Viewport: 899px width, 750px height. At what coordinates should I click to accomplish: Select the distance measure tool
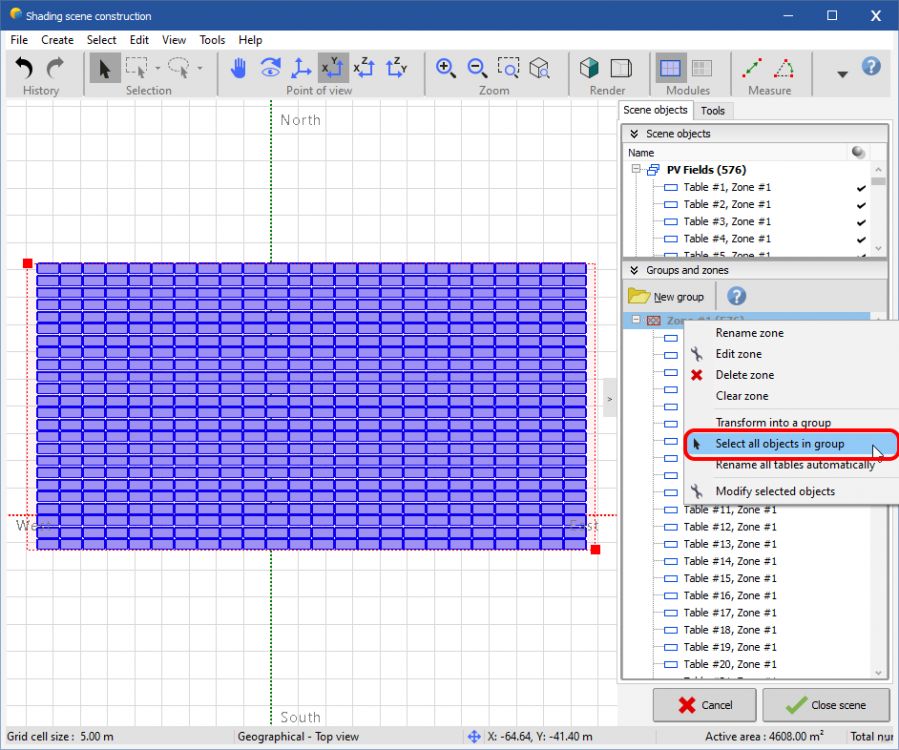(752, 68)
